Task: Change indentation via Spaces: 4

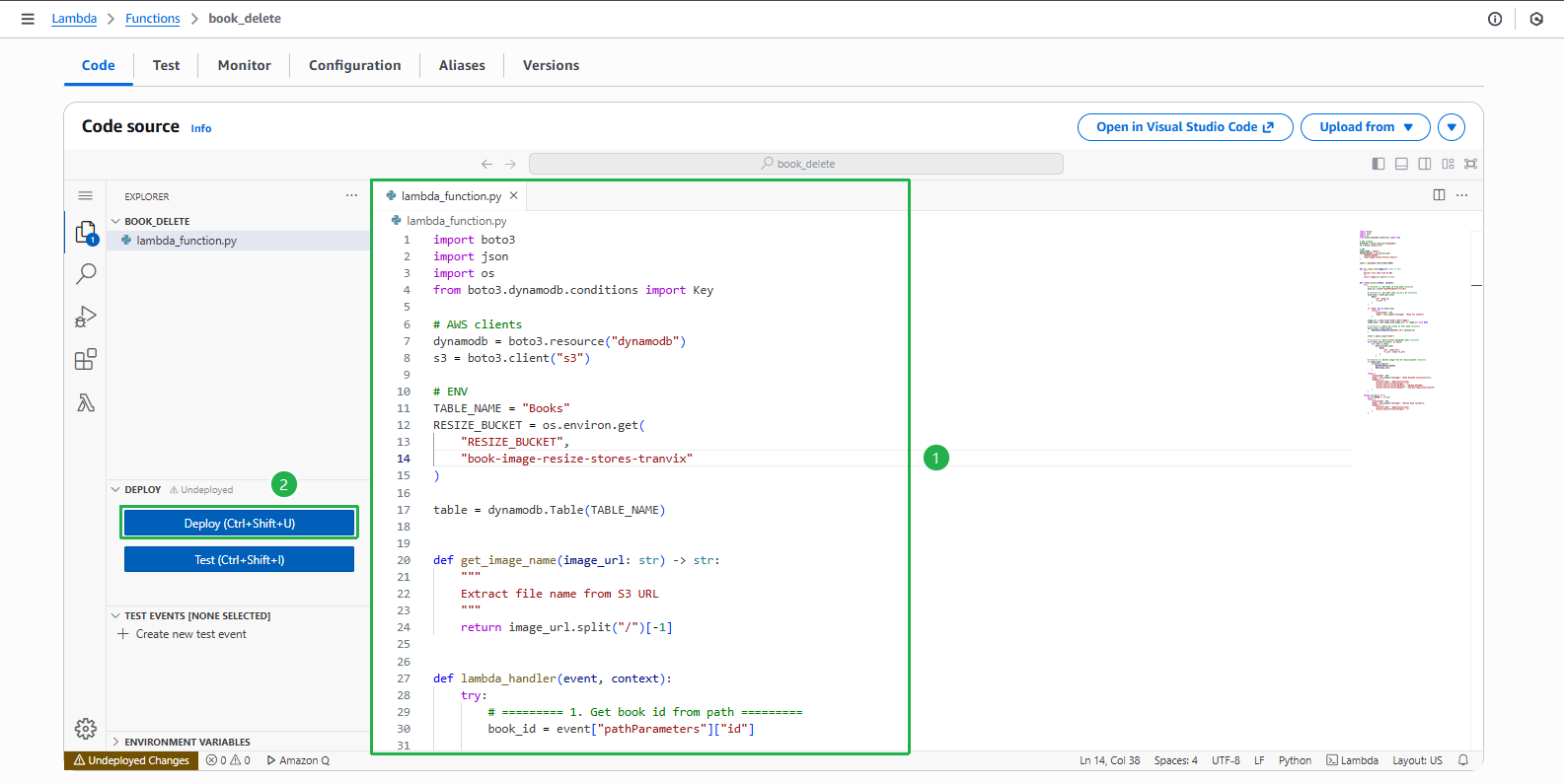Action: [x=1175, y=760]
